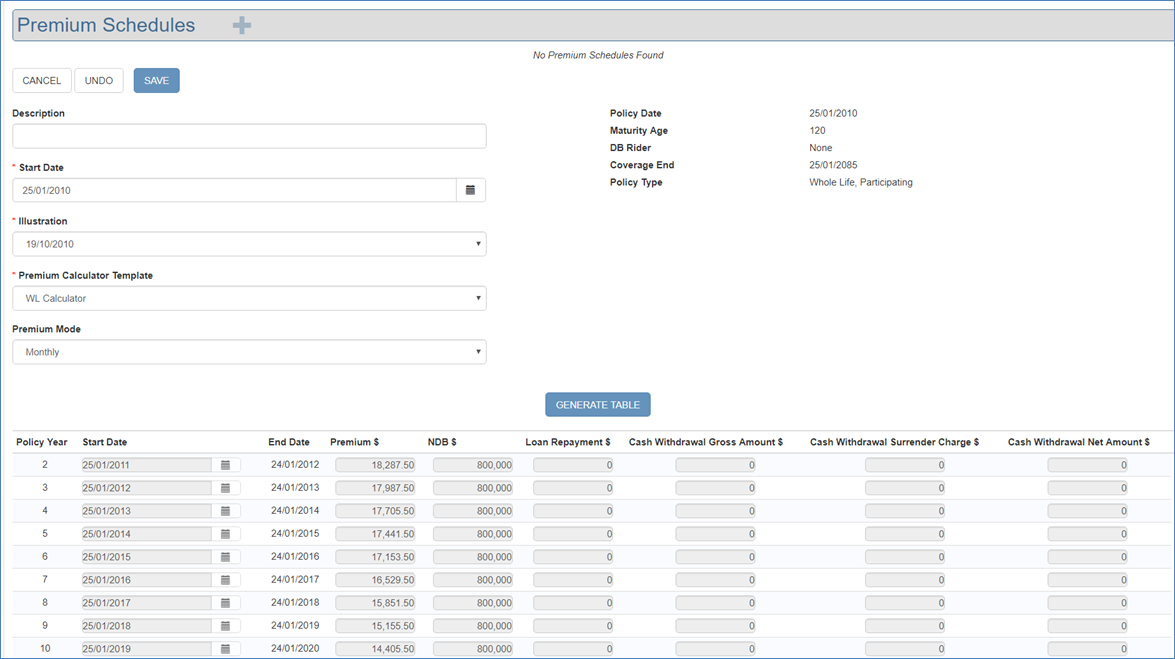The height and width of the screenshot is (659, 1175).
Task: Open calendar icon for policy year 10 row
Action: (225, 649)
